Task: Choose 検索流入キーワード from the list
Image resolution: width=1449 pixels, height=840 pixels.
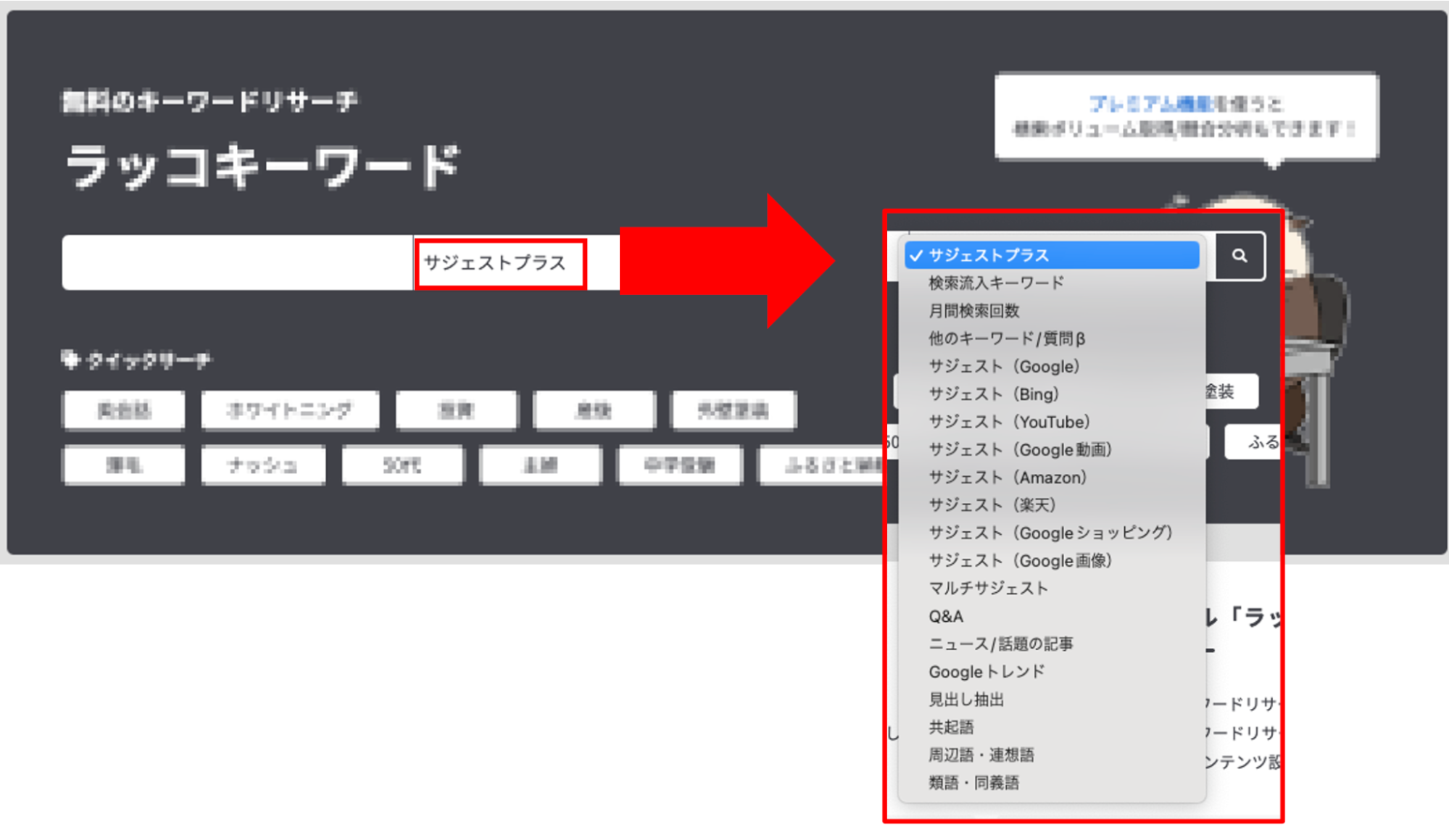Action: click(x=1052, y=283)
